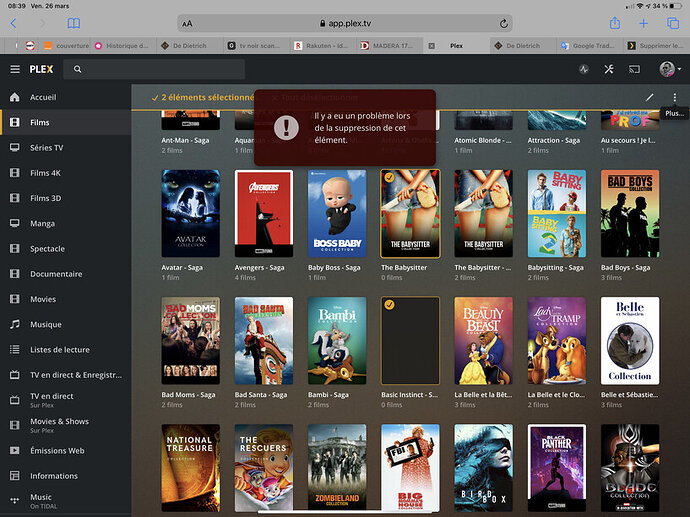Open TV en direct Sur Plex
Viewport: 690px width, 517px height.
point(66,400)
